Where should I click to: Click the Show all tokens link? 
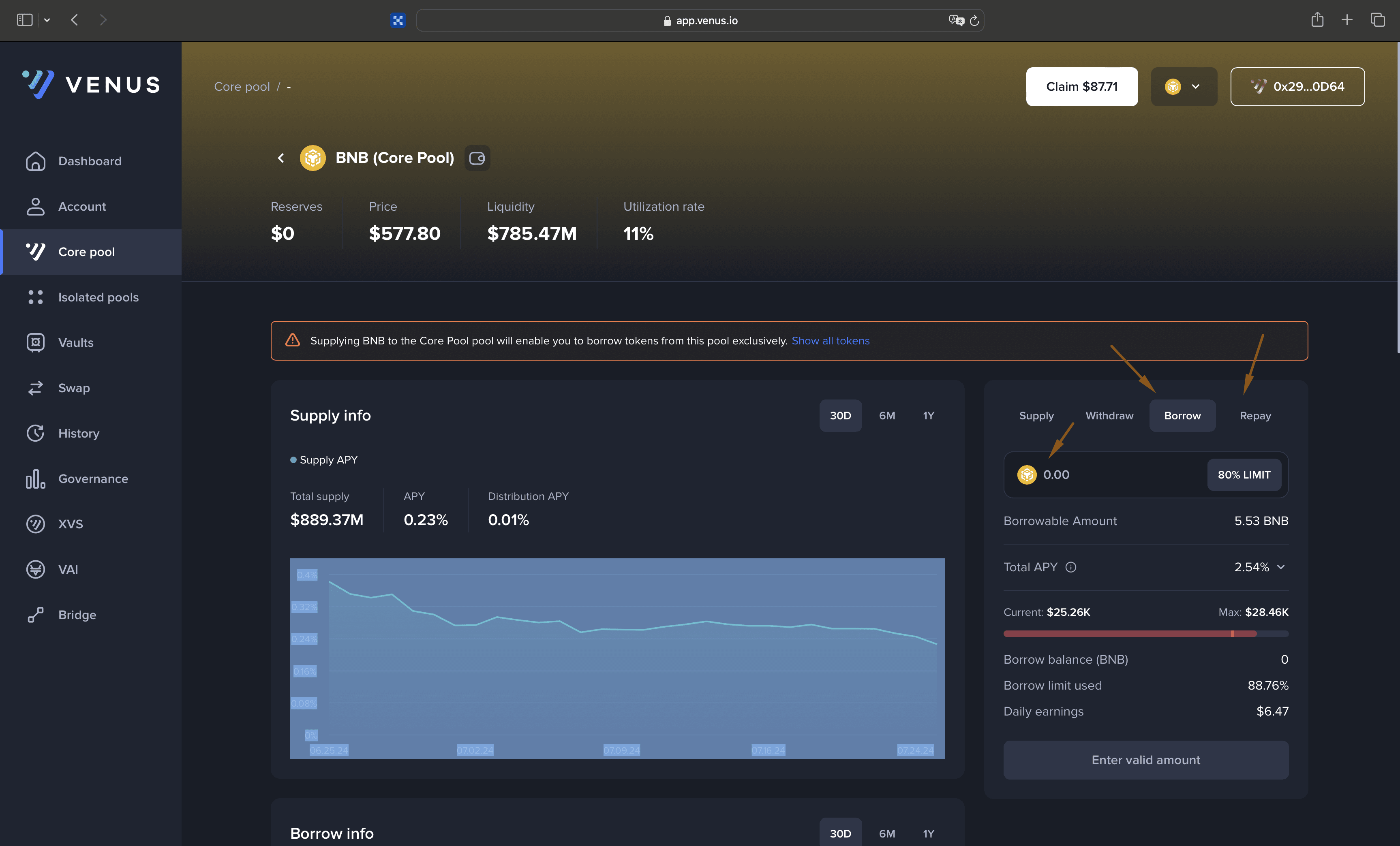830,341
